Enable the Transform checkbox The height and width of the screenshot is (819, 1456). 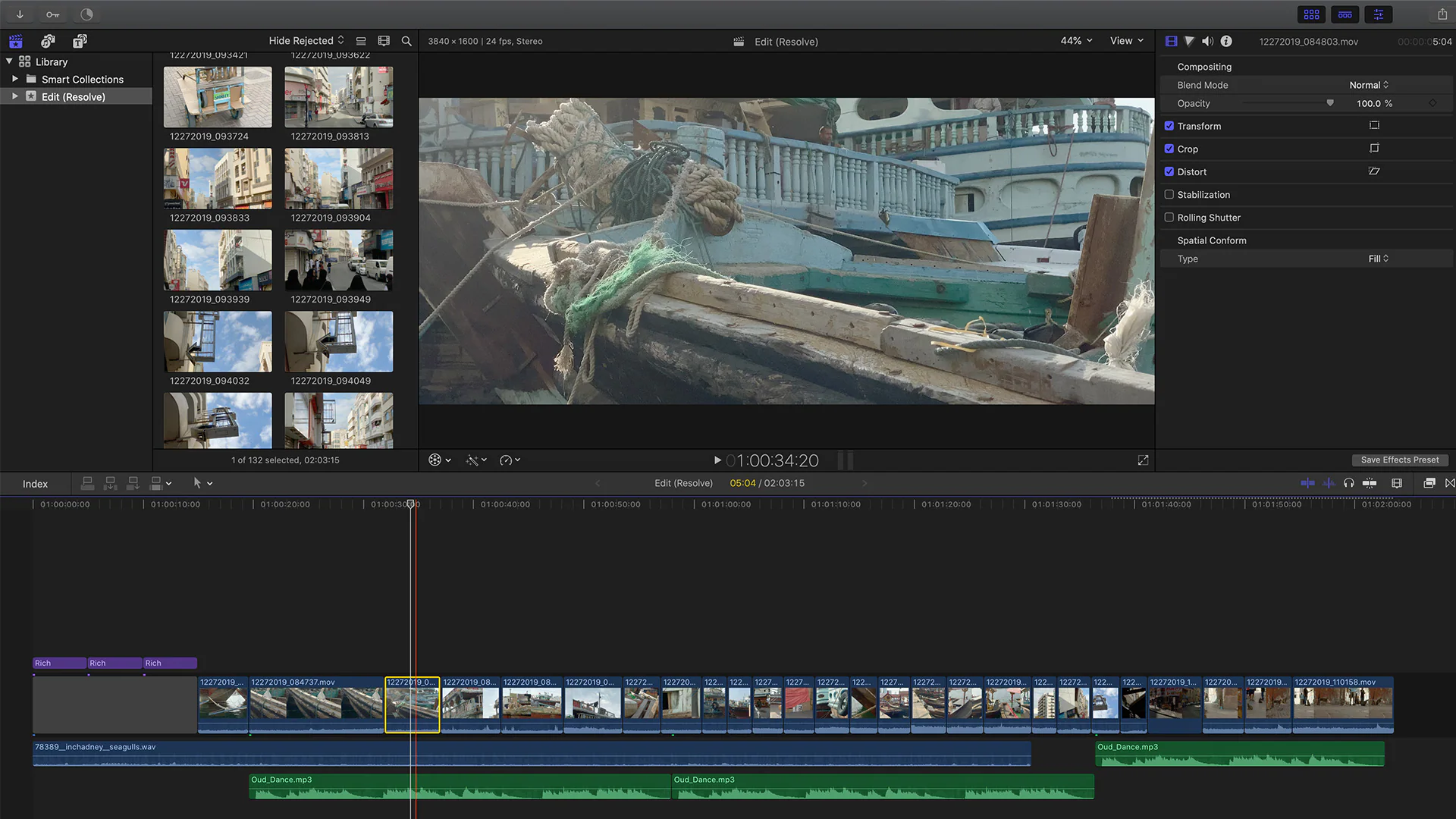pos(1169,125)
